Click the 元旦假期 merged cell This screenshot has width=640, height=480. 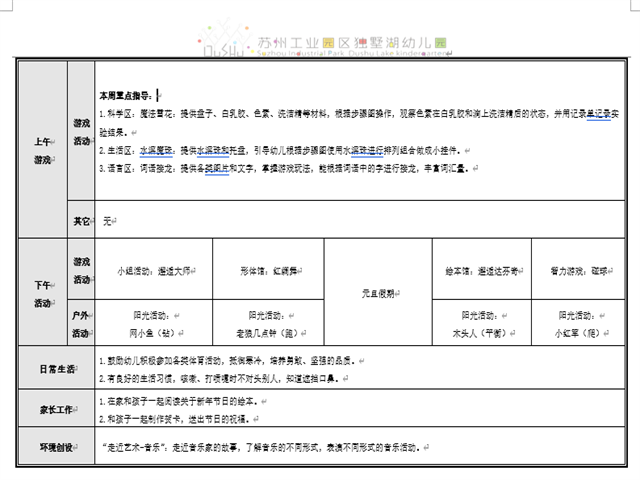point(378,292)
